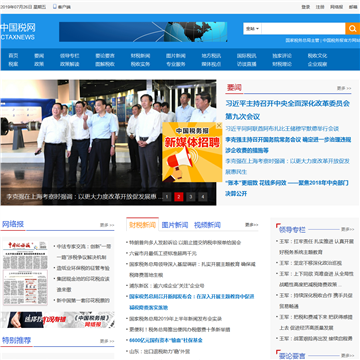The image size is (360, 360).
Task: Click 更多 beside the 特别推荐 heading
Action: 107,341
